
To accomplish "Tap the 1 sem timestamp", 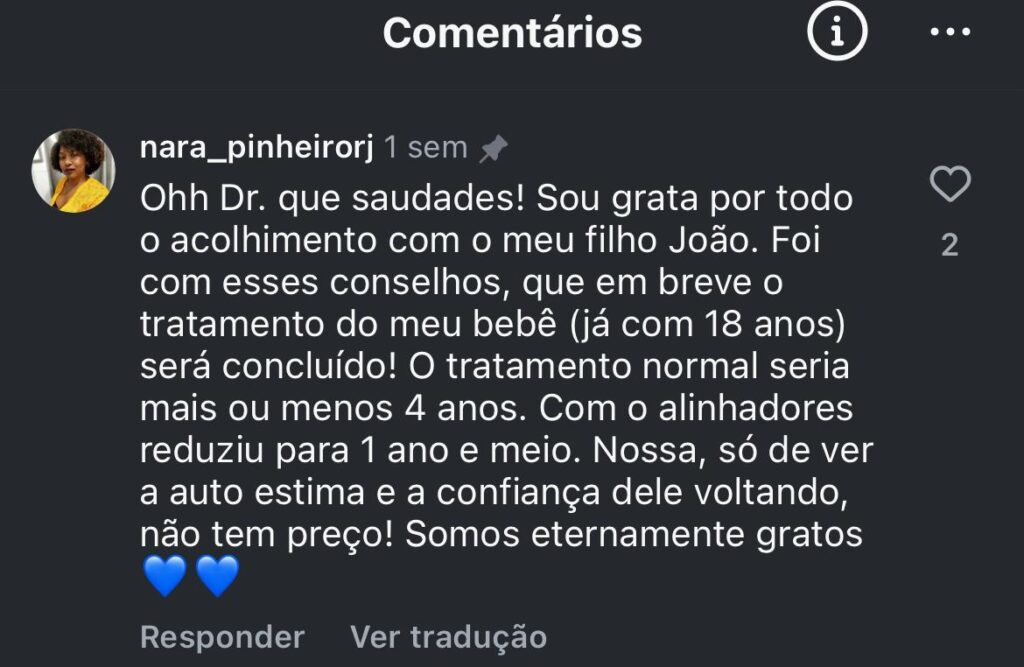I will pyautogui.click(x=426, y=148).
